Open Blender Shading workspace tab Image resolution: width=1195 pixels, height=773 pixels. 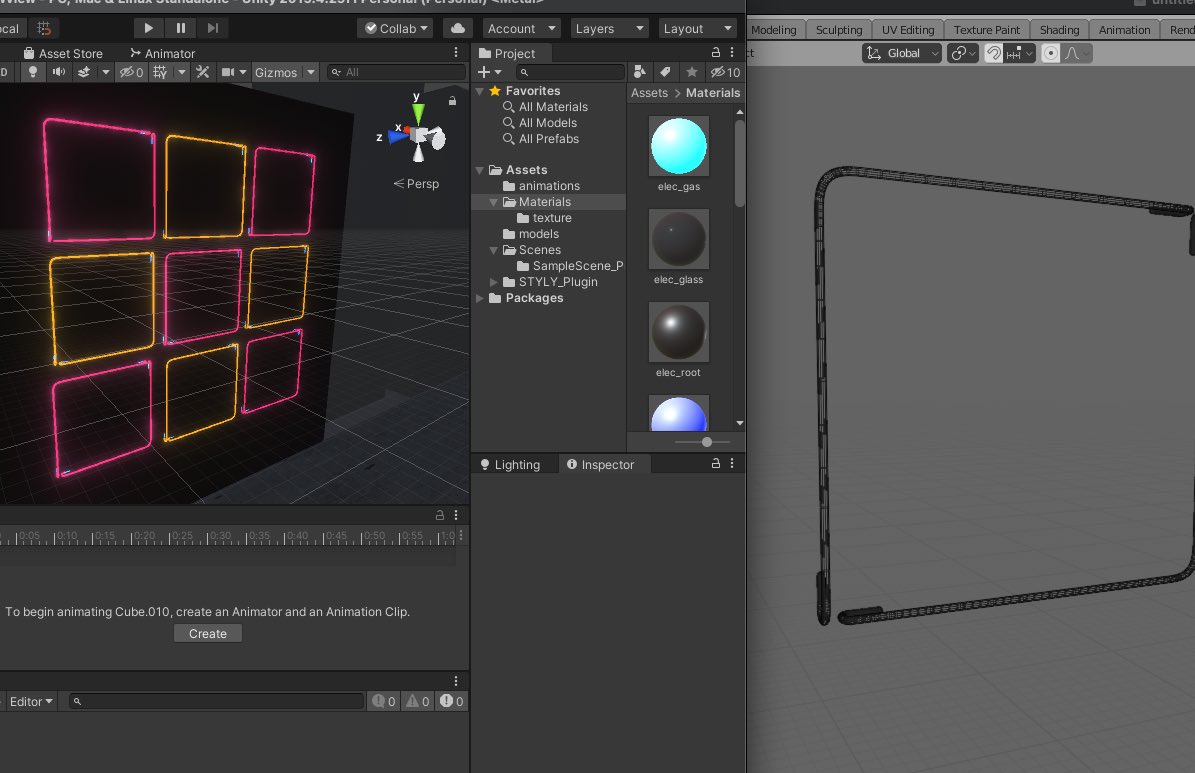click(x=1059, y=30)
